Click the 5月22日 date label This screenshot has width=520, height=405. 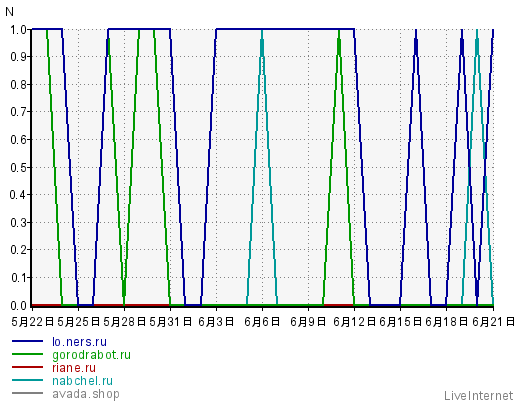coord(33,322)
